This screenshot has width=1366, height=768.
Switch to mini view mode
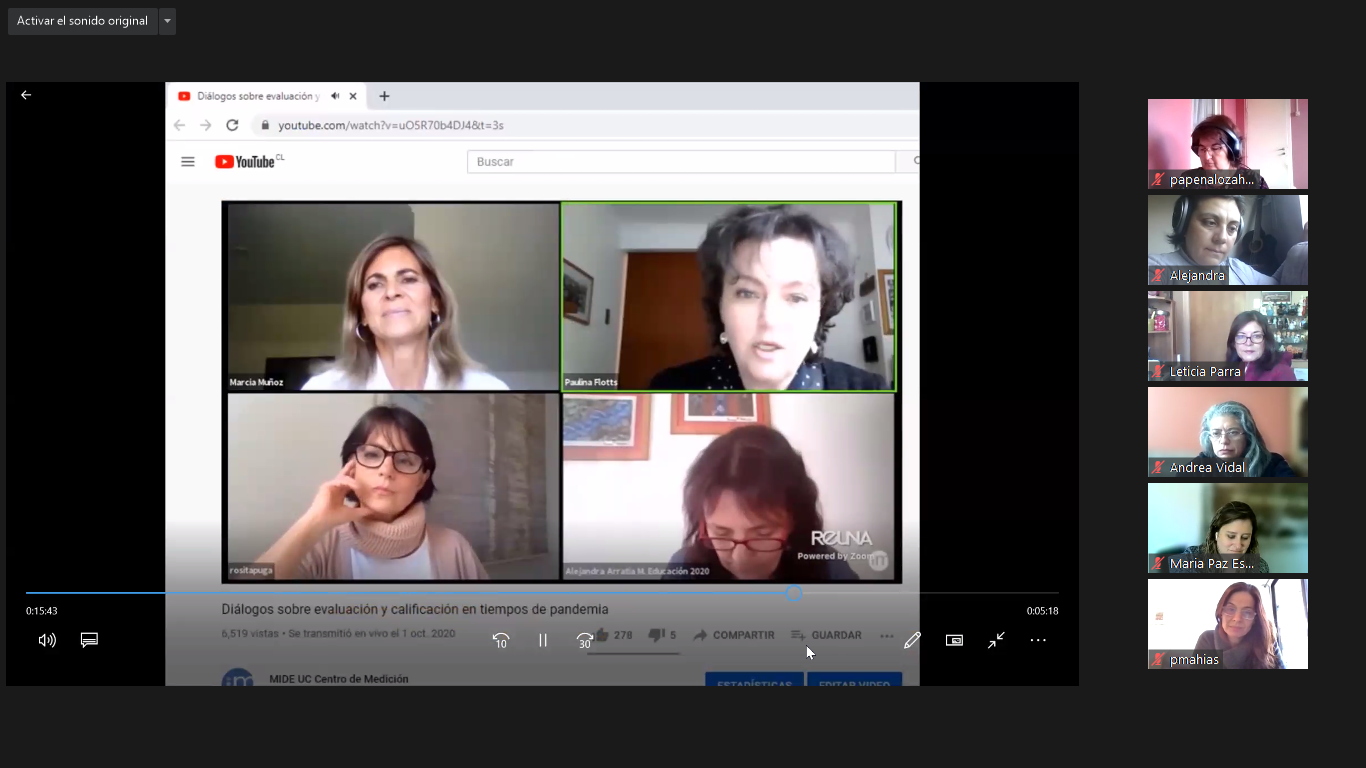coord(954,640)
